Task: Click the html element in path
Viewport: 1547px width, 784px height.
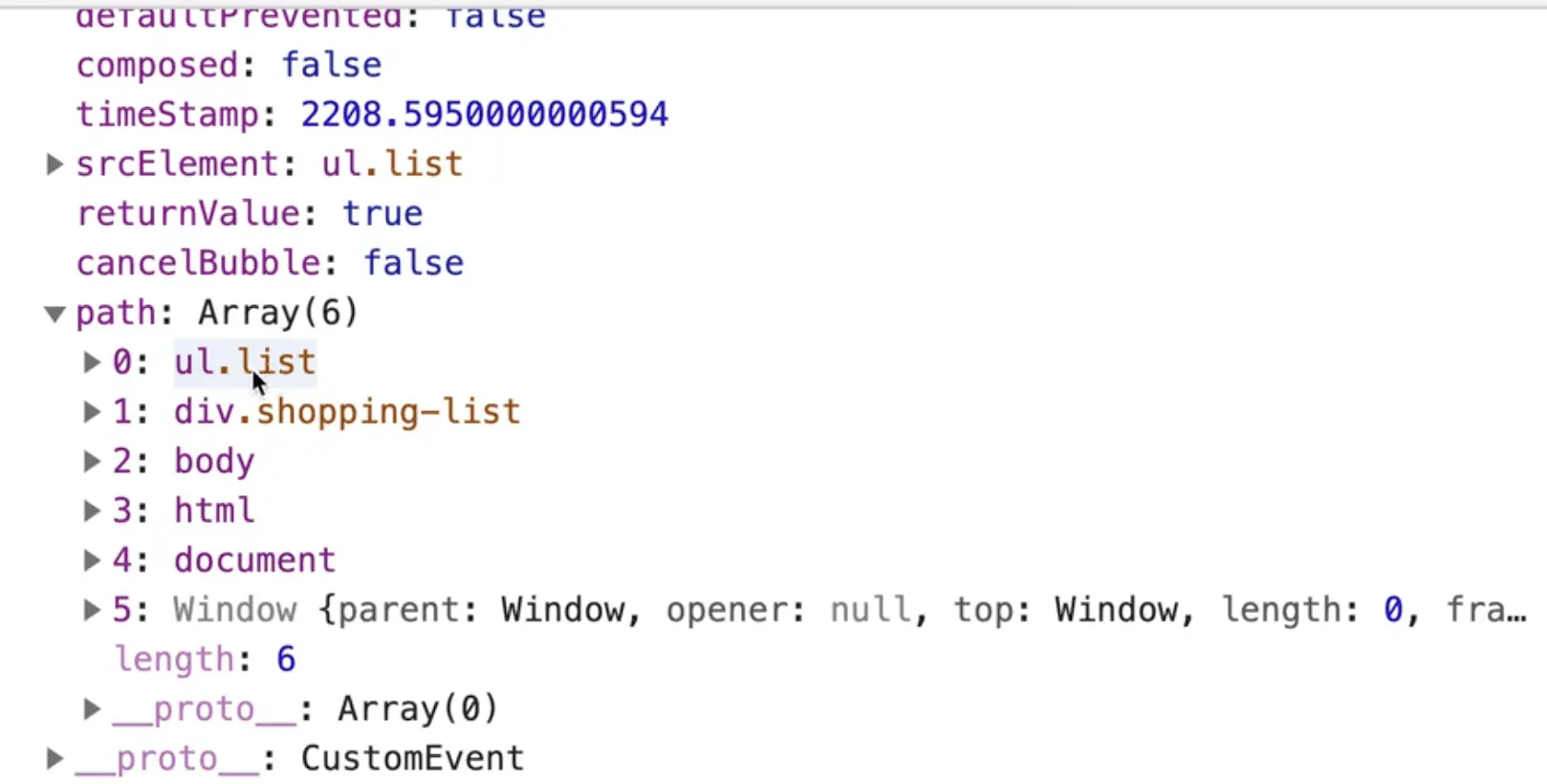Action: [x=214, y=511]
